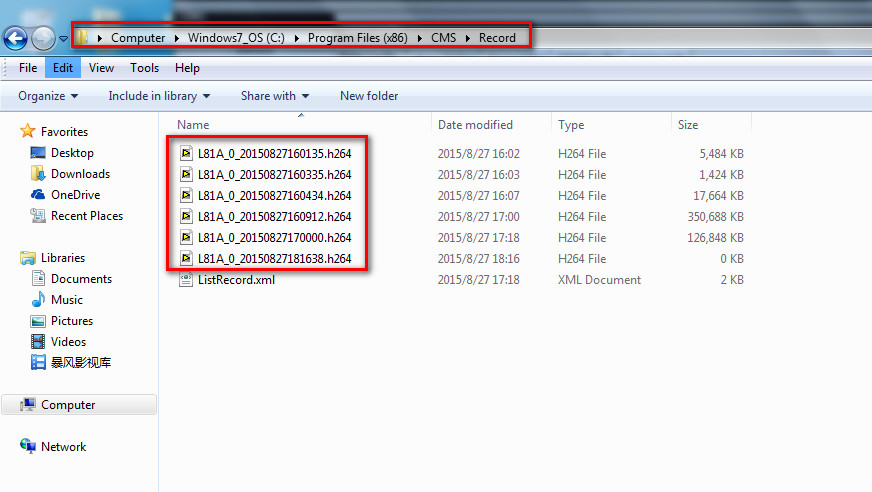Screen dimensions: 872x492
Task: Click the Network icon in sidebar
Action: [x=27, y=446]
